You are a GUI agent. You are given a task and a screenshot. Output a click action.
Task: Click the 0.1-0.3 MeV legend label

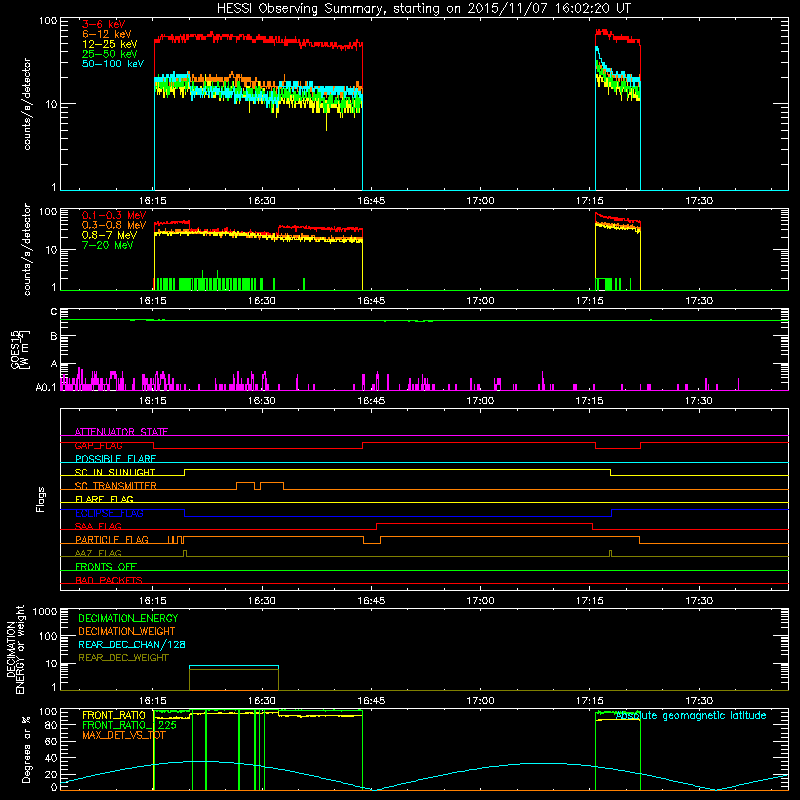coord(114,215)
